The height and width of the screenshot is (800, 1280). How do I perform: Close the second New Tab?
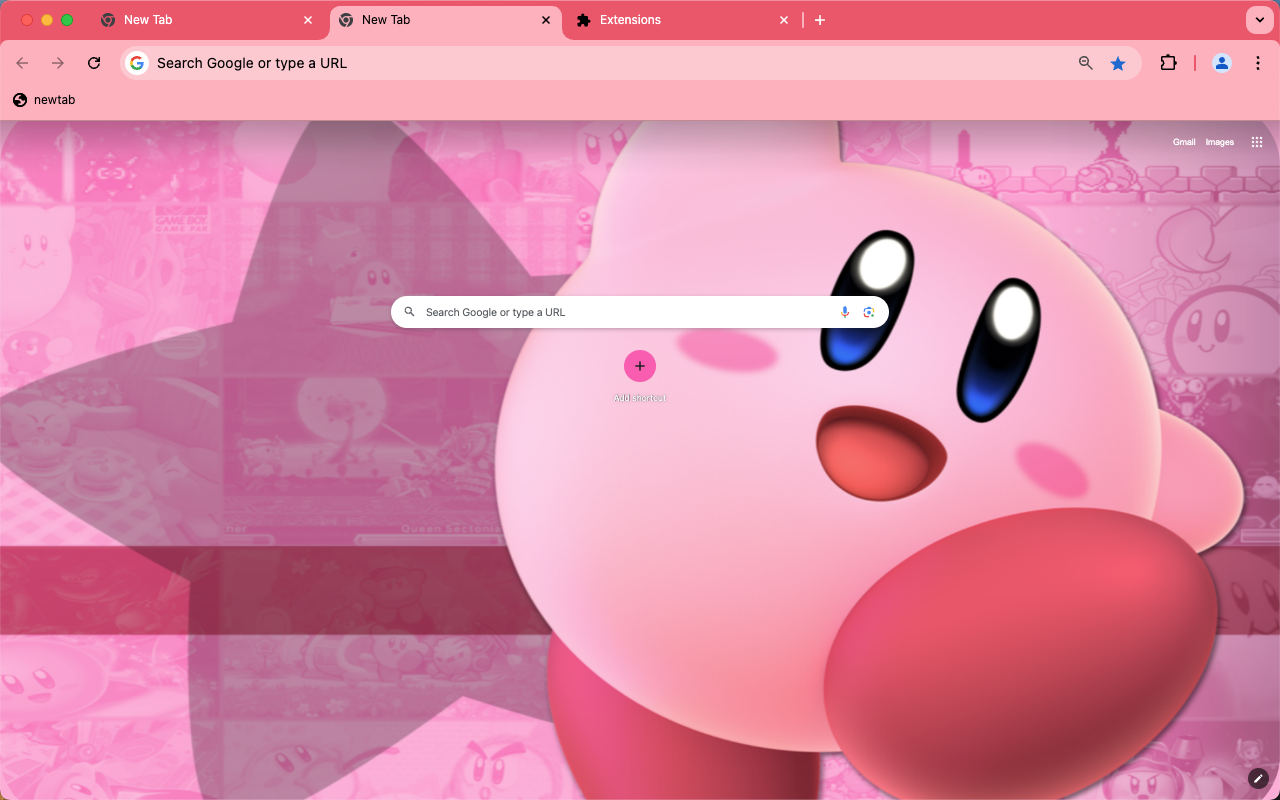(x=546, y=20)
